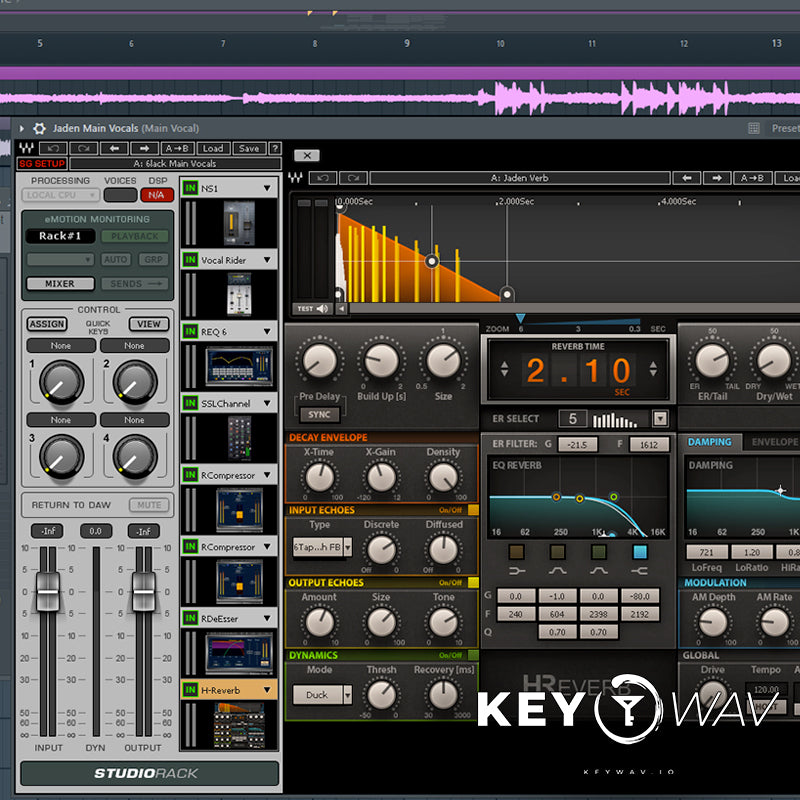The image size is (800, 800).
Task: Bypass REQ 6 with its IN button
Action: (x=190, y=332)
